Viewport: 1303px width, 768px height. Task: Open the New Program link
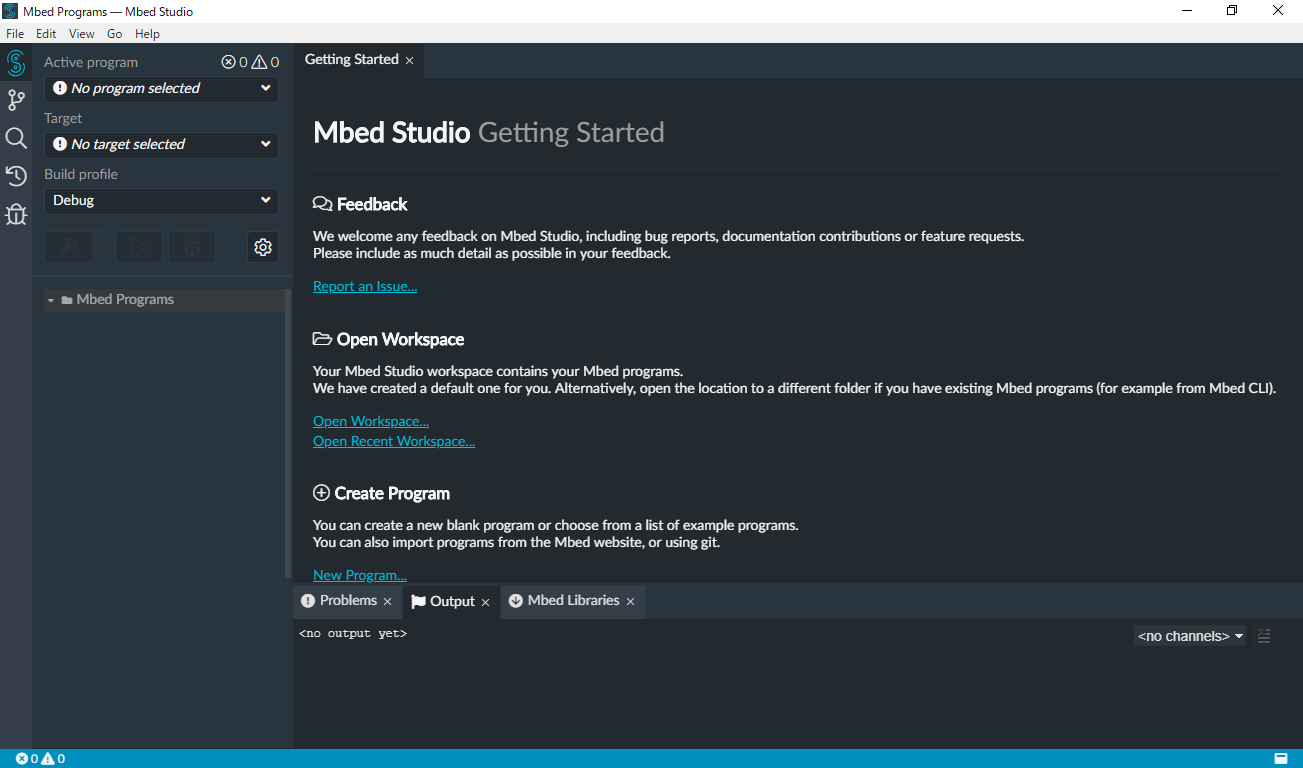(x=359, y=574)
